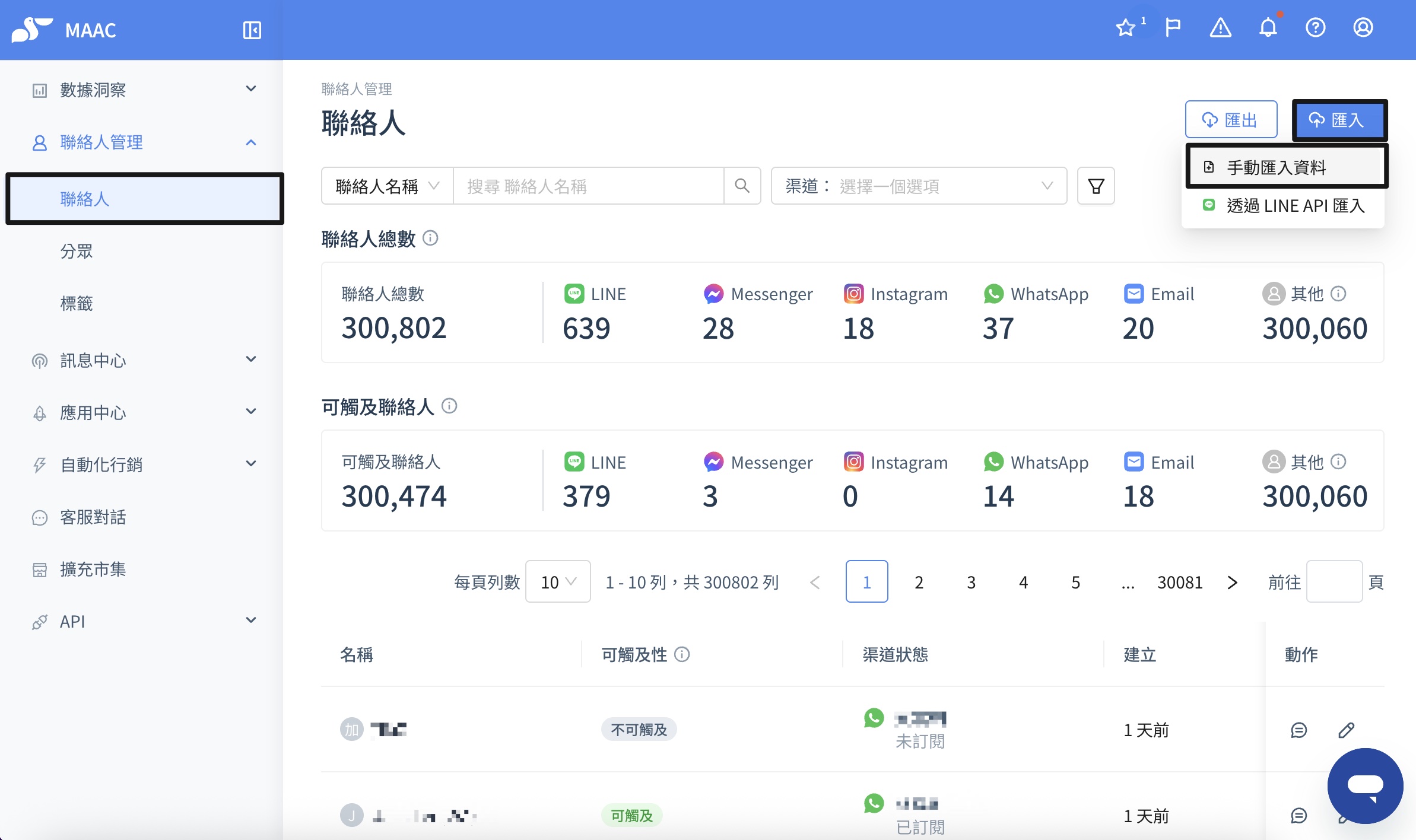Show info for 聯絡人總數 heading
This screenshot has width=1416, height=840.
pos(430,238)
